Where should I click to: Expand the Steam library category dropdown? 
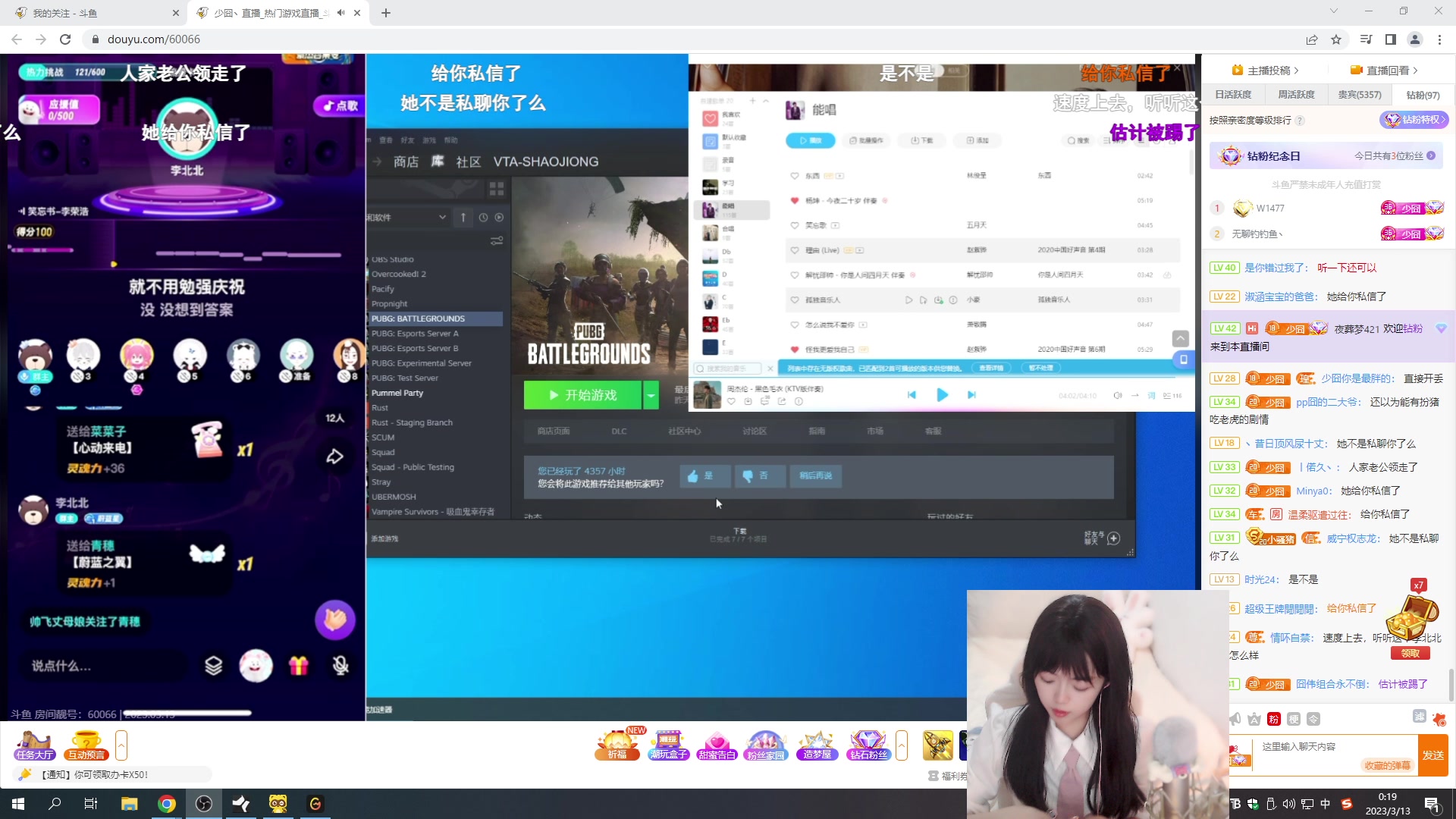tap(442, 218)
